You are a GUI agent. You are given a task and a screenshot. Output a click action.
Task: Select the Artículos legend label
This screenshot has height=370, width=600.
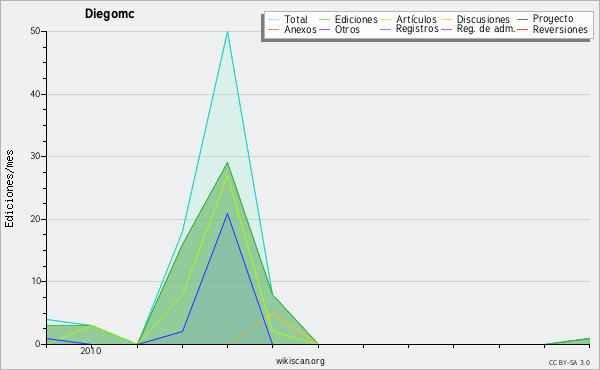tap(416, 19)
